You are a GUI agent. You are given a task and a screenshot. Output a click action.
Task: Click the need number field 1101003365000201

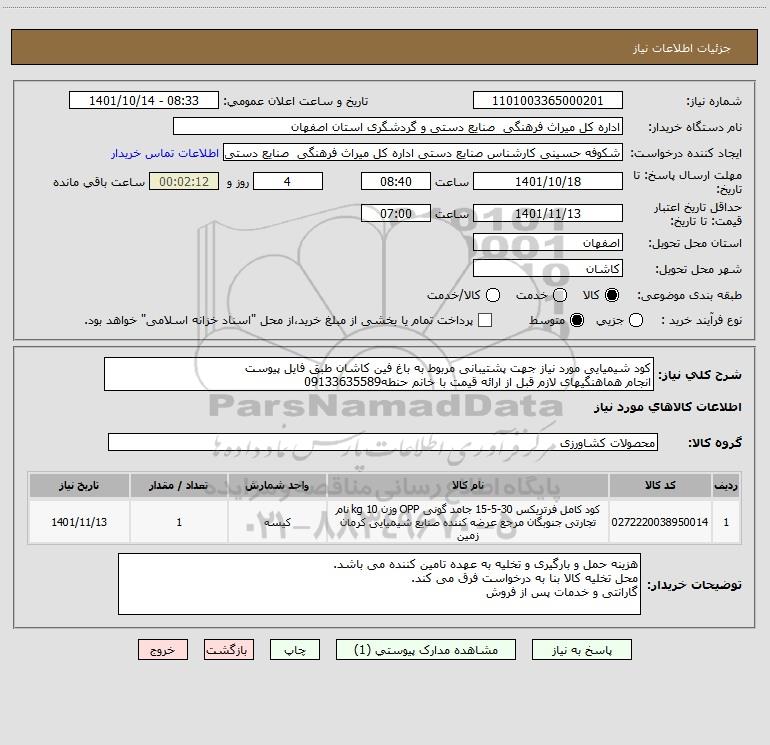[x=548, y=101]
